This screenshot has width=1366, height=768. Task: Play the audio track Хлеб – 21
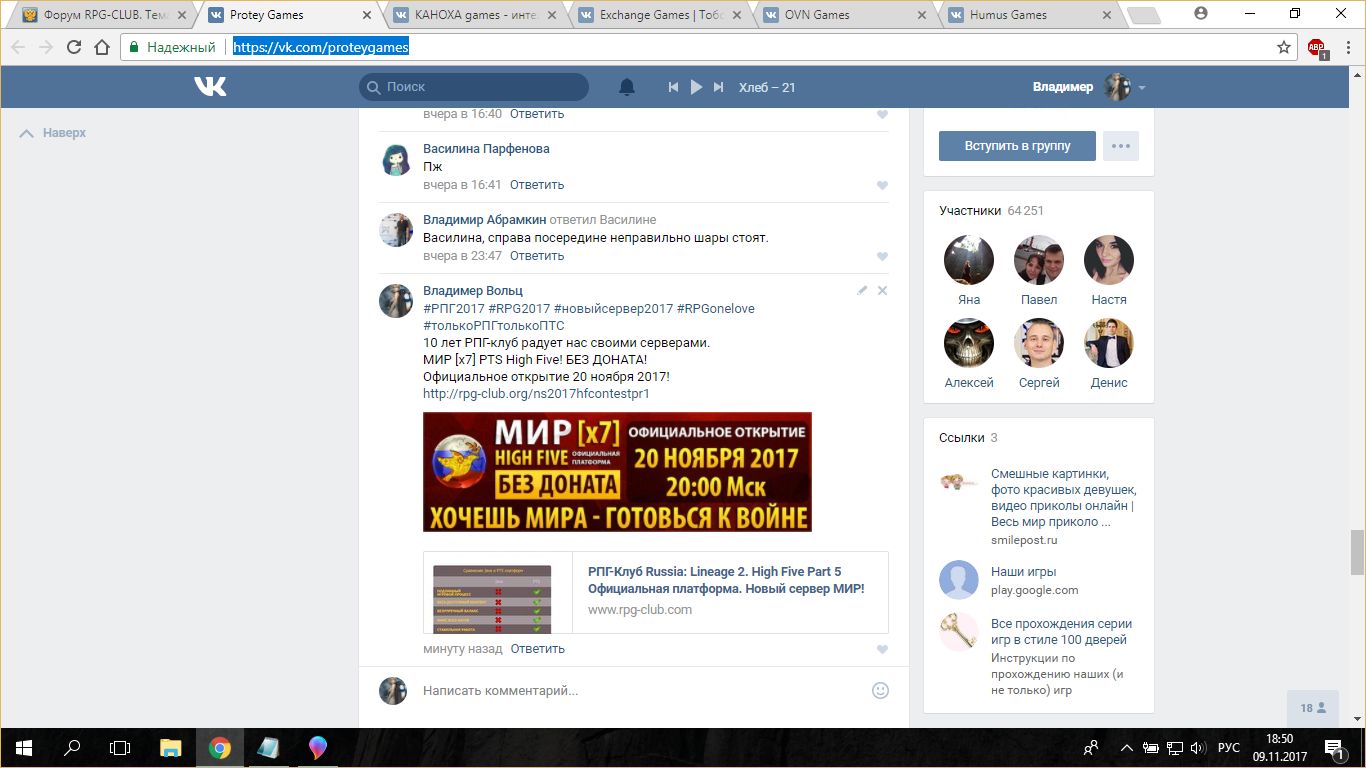[x=697, y=87]
